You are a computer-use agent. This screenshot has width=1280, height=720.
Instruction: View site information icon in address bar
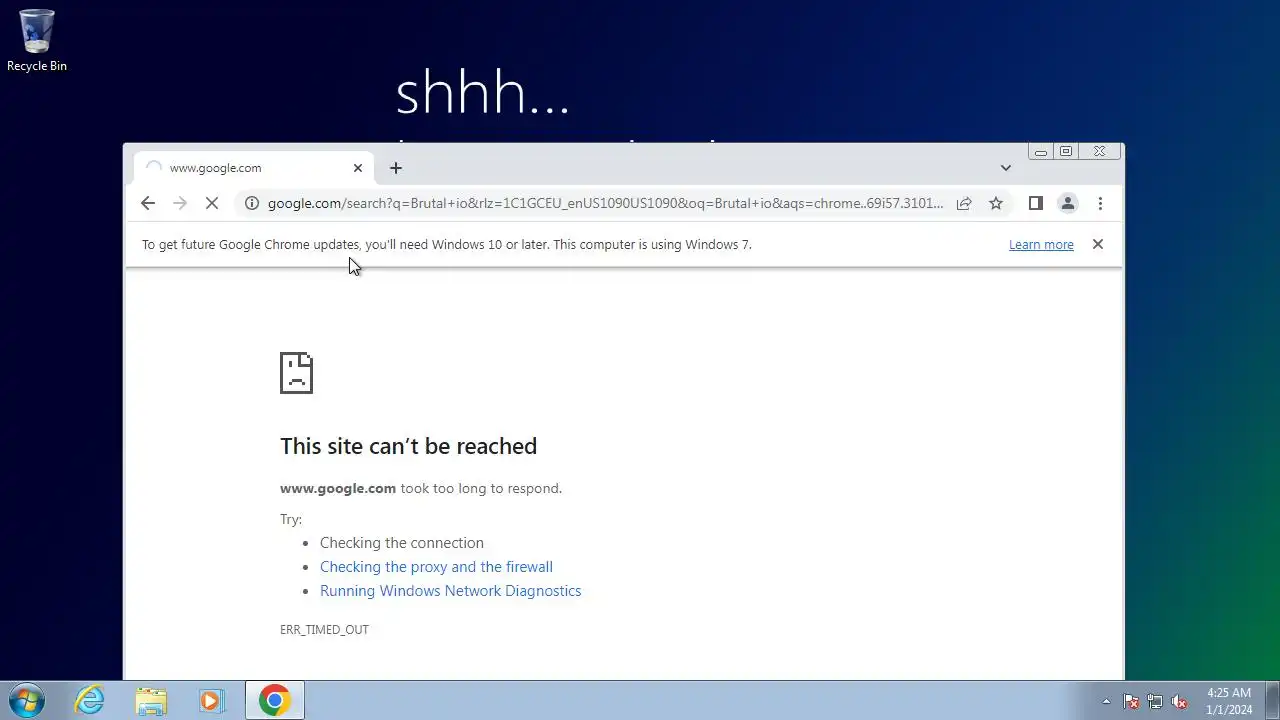(x=252, y=203)
